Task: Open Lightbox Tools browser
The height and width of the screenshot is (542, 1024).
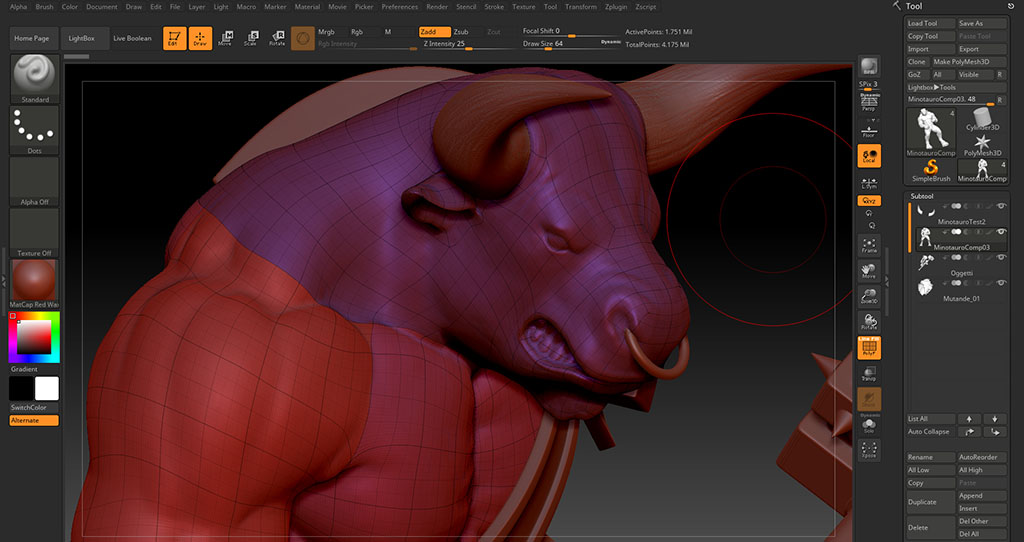Action: point(956,87)
